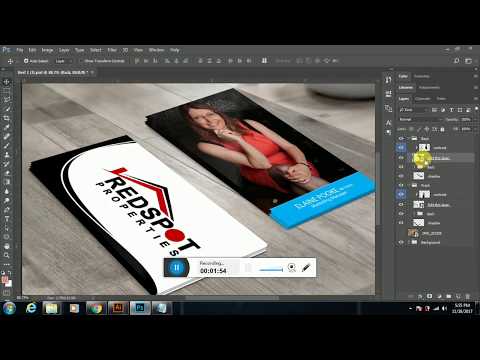
Task: Collapse the top layer group
Action: click(409, 138)
